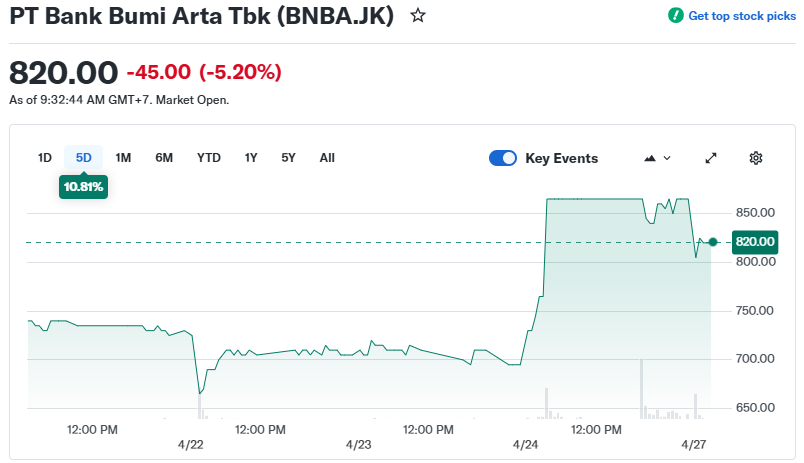Add BNBA.JK to watchlist with star icon
The height and width of the screenshot is (463, 804).
(418, 16)
